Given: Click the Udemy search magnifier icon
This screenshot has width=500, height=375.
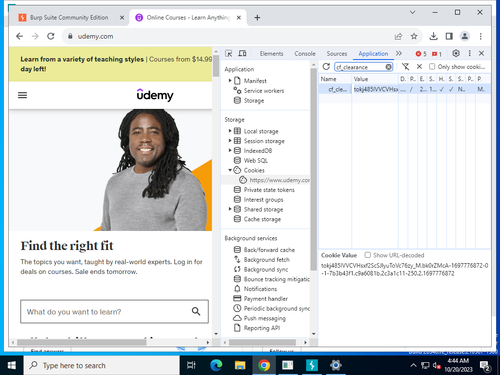Looking at the screenshot, I should 196,311.
